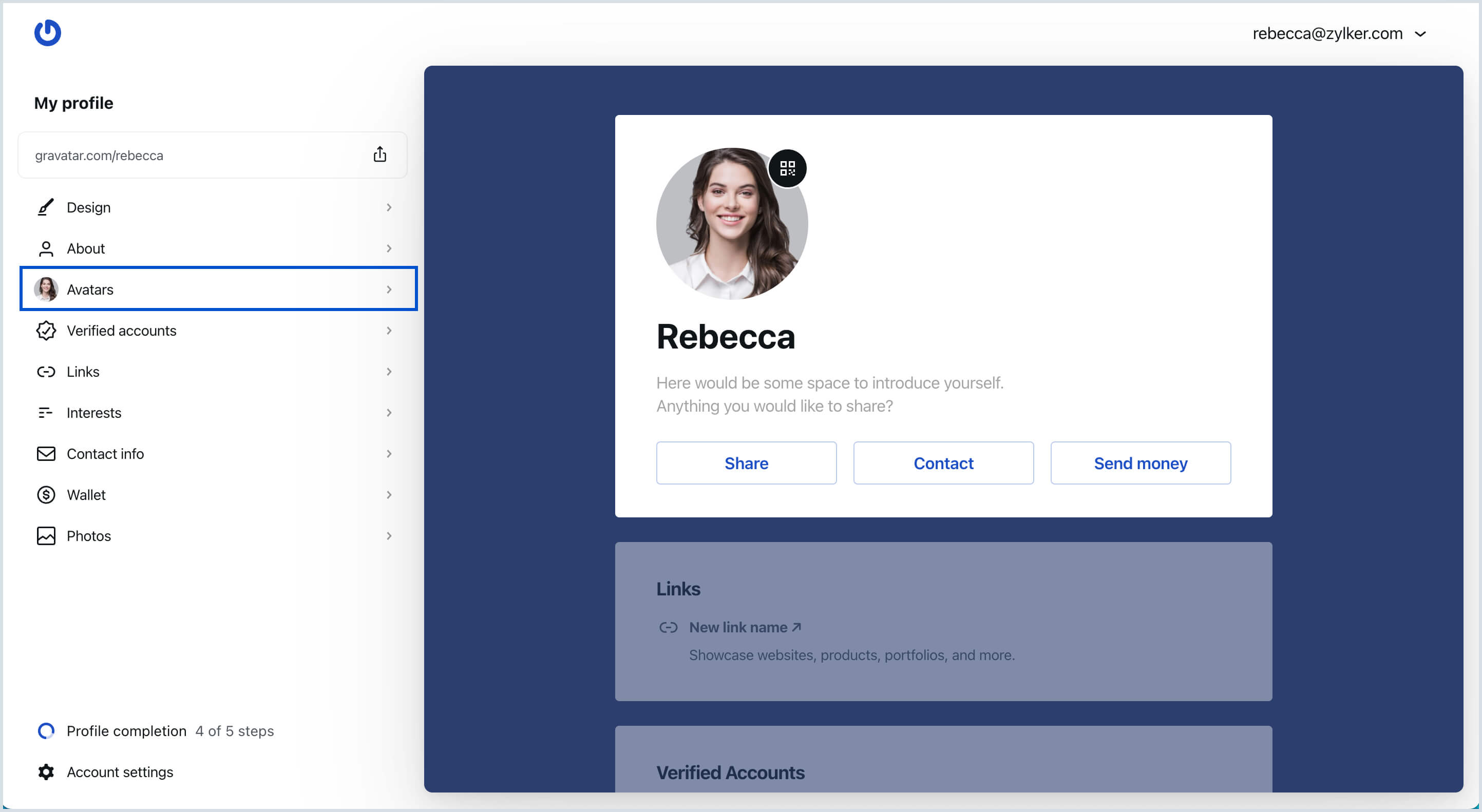1482x812 pixels.
Task: Click the Share button
Action: [x=746, y=463]
